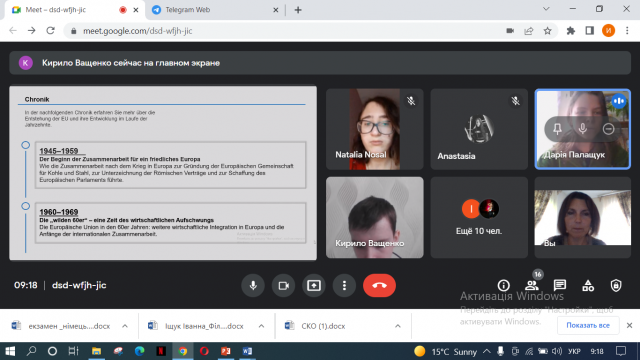Viewport: 640px width, 360px height.
Task: Open Netflix from taskbar
Action: (x=161, y=351)
